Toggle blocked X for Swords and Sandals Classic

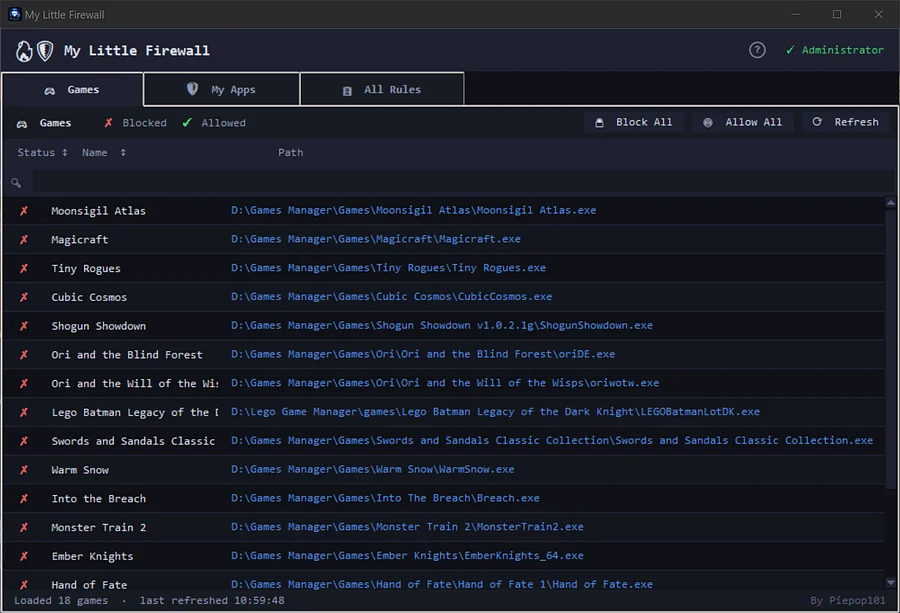[24, 441]
